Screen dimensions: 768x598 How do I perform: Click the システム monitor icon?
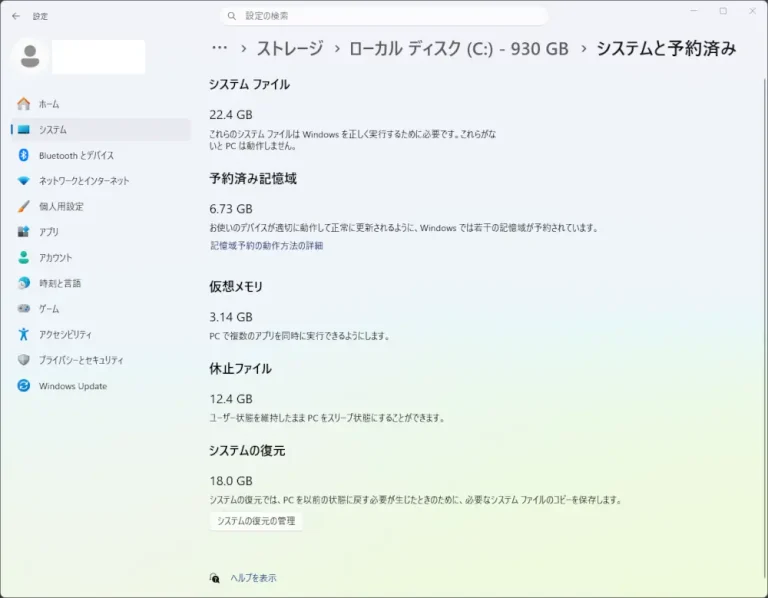click(x=24, y=130)
